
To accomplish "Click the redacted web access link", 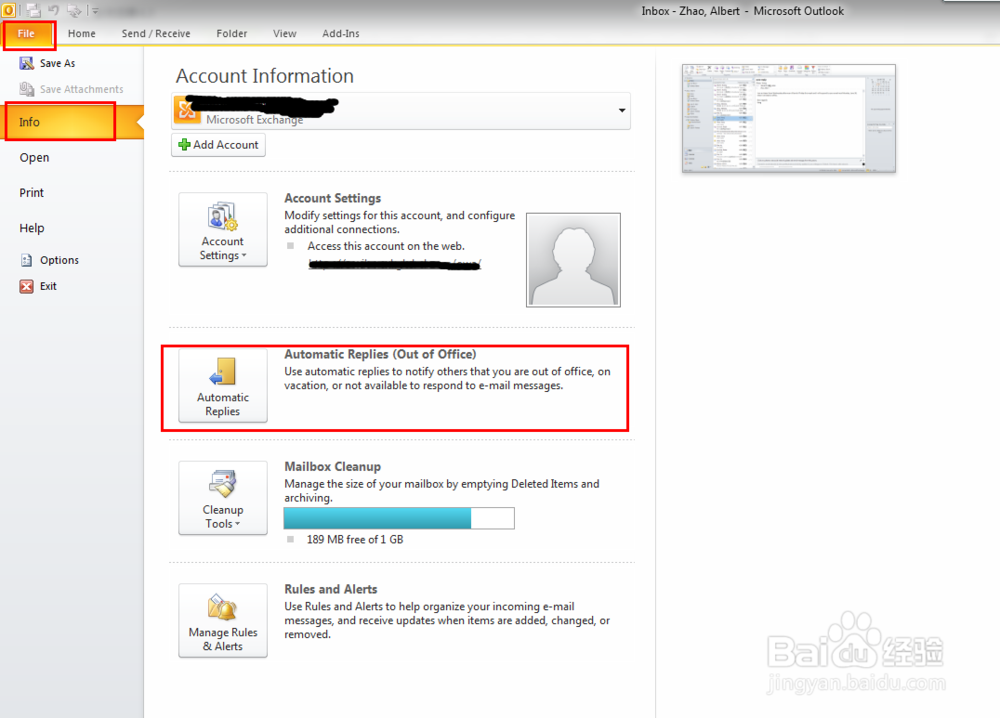I will pyautogui.click(x=395, y=264).
